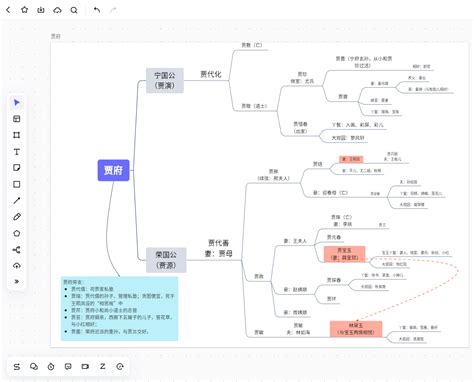Open the templates panel icon
This screenshot has width=474, height=382.
pos(17,119)
